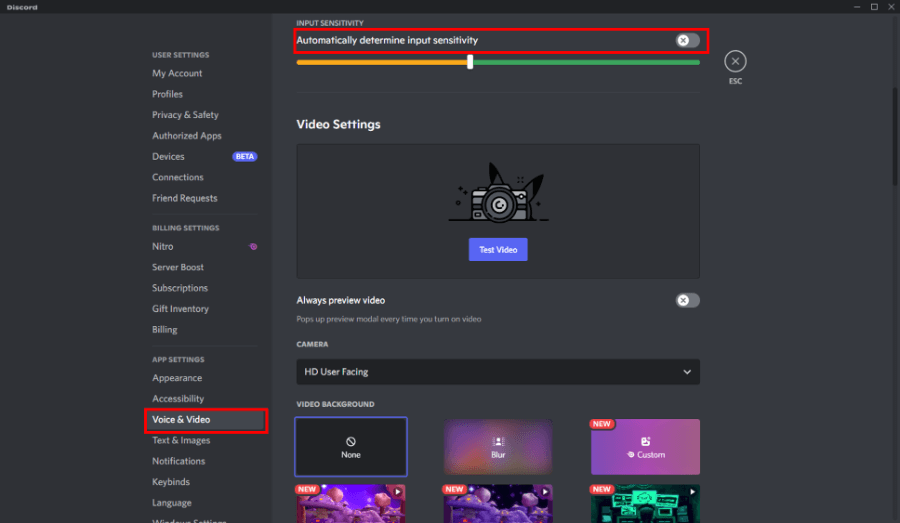Open Language settings

pos(172,502)
